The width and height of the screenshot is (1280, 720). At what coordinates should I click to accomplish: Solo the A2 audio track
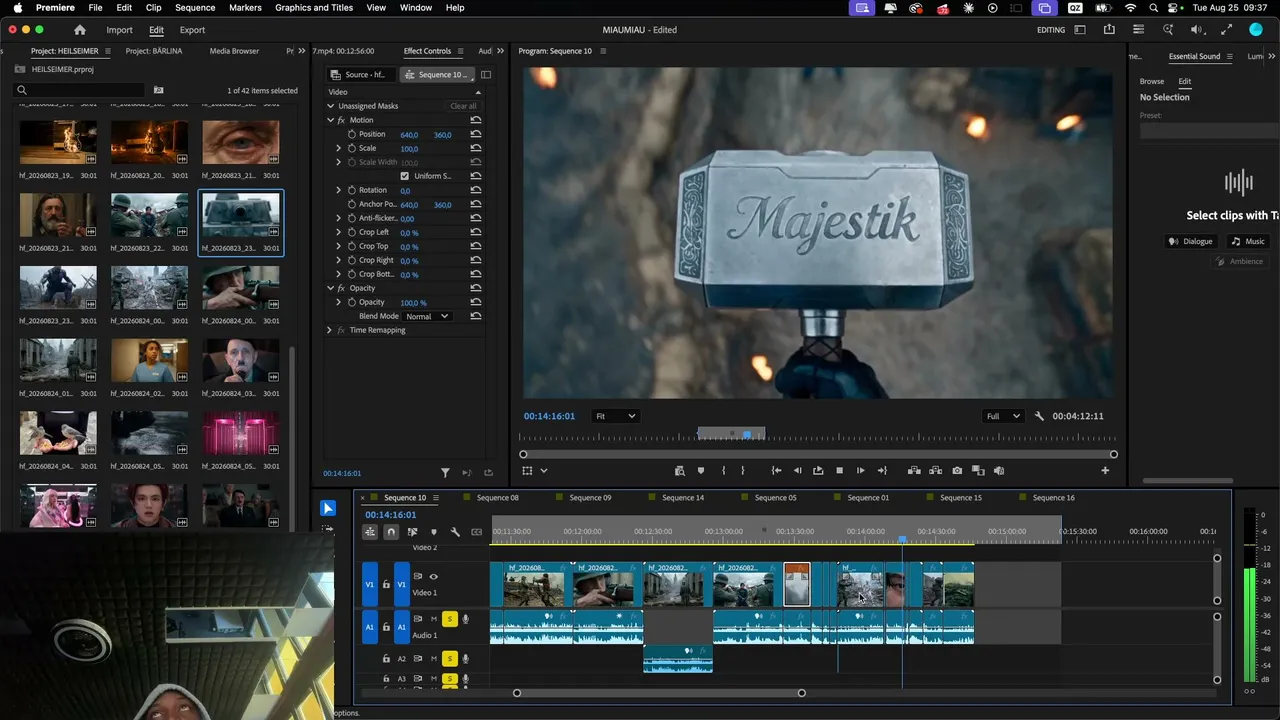pyautogui.click(x=450, y=658)
